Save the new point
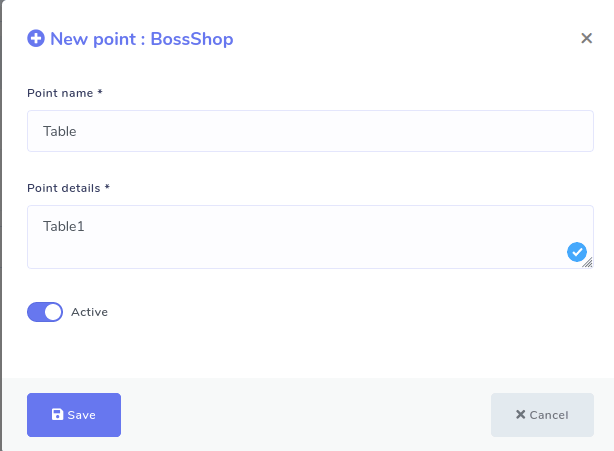 74,415
